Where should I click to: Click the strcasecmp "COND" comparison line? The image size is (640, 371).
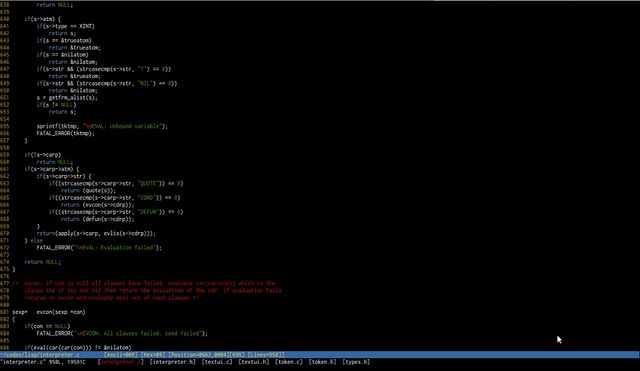(x=114, y=198)
